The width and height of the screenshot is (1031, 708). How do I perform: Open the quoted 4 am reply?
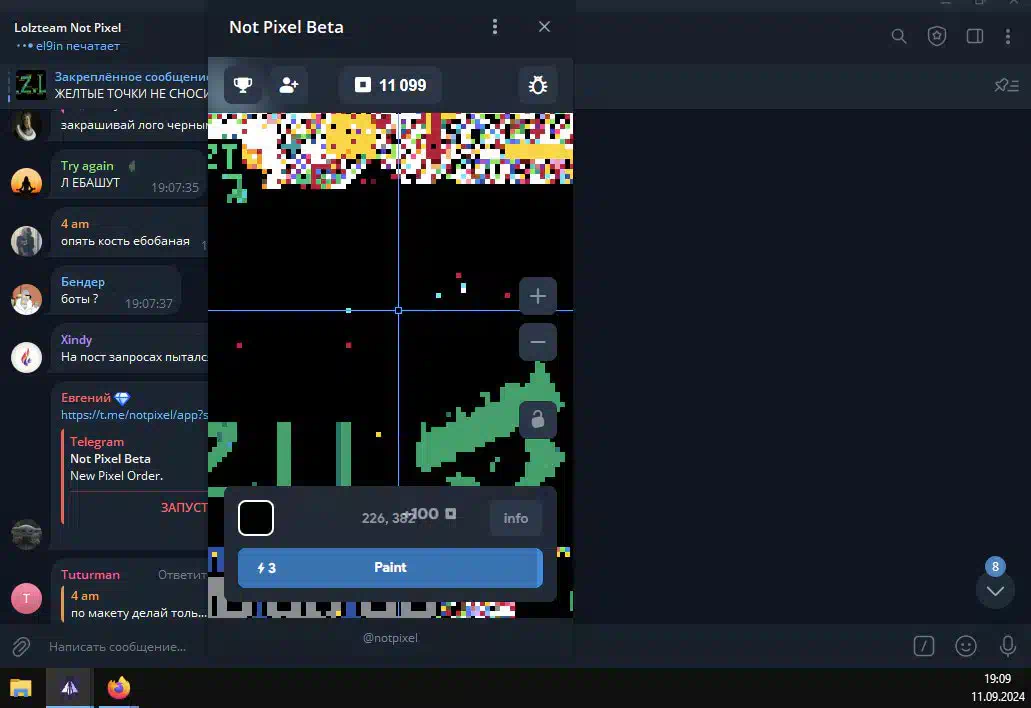(135, 604)
